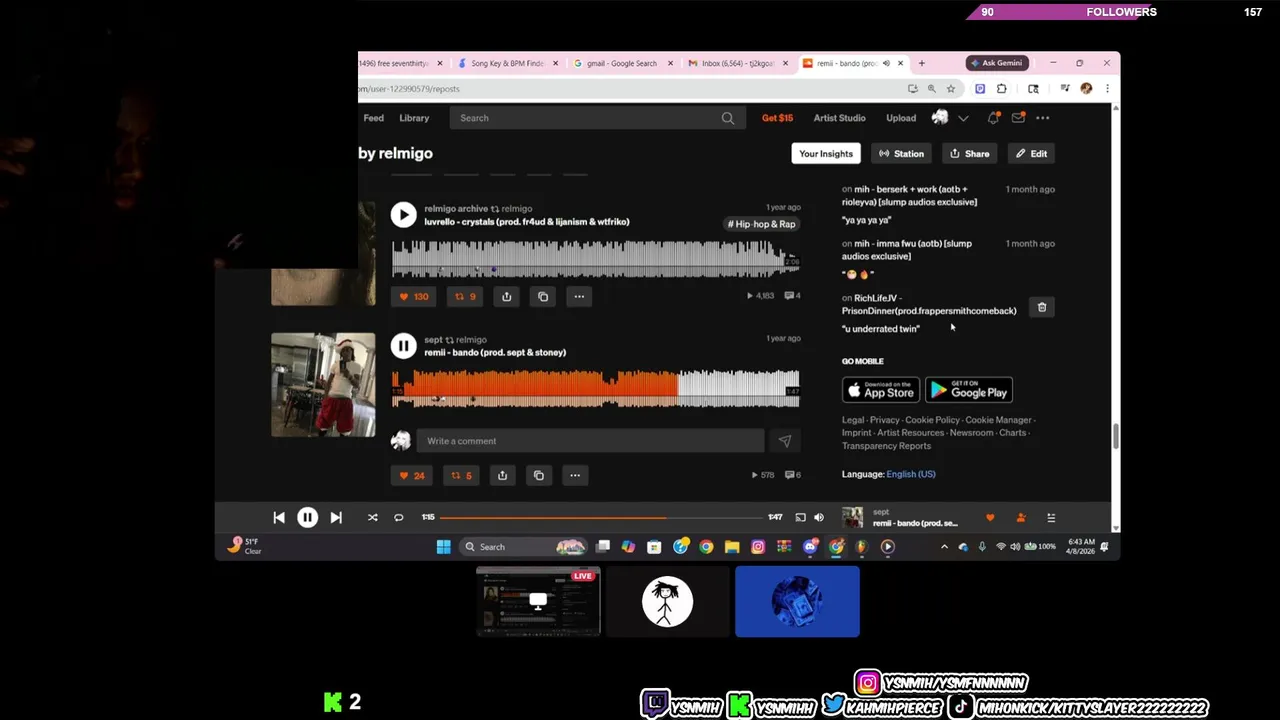
Task: Open the Windows Start menu
Action: (x=443, y=546)
